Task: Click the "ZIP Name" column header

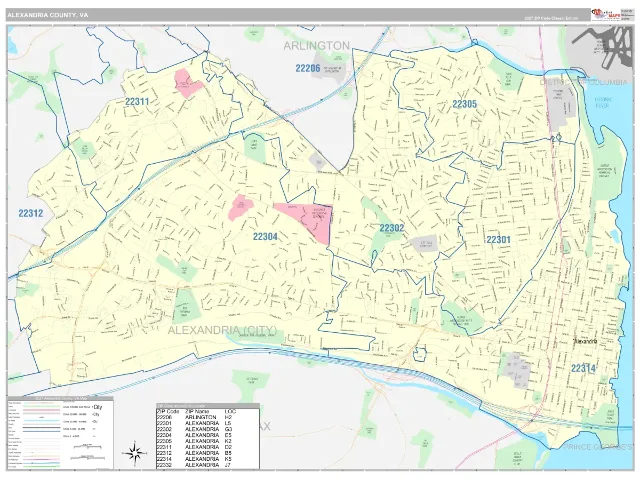Action: click(197, 411)
